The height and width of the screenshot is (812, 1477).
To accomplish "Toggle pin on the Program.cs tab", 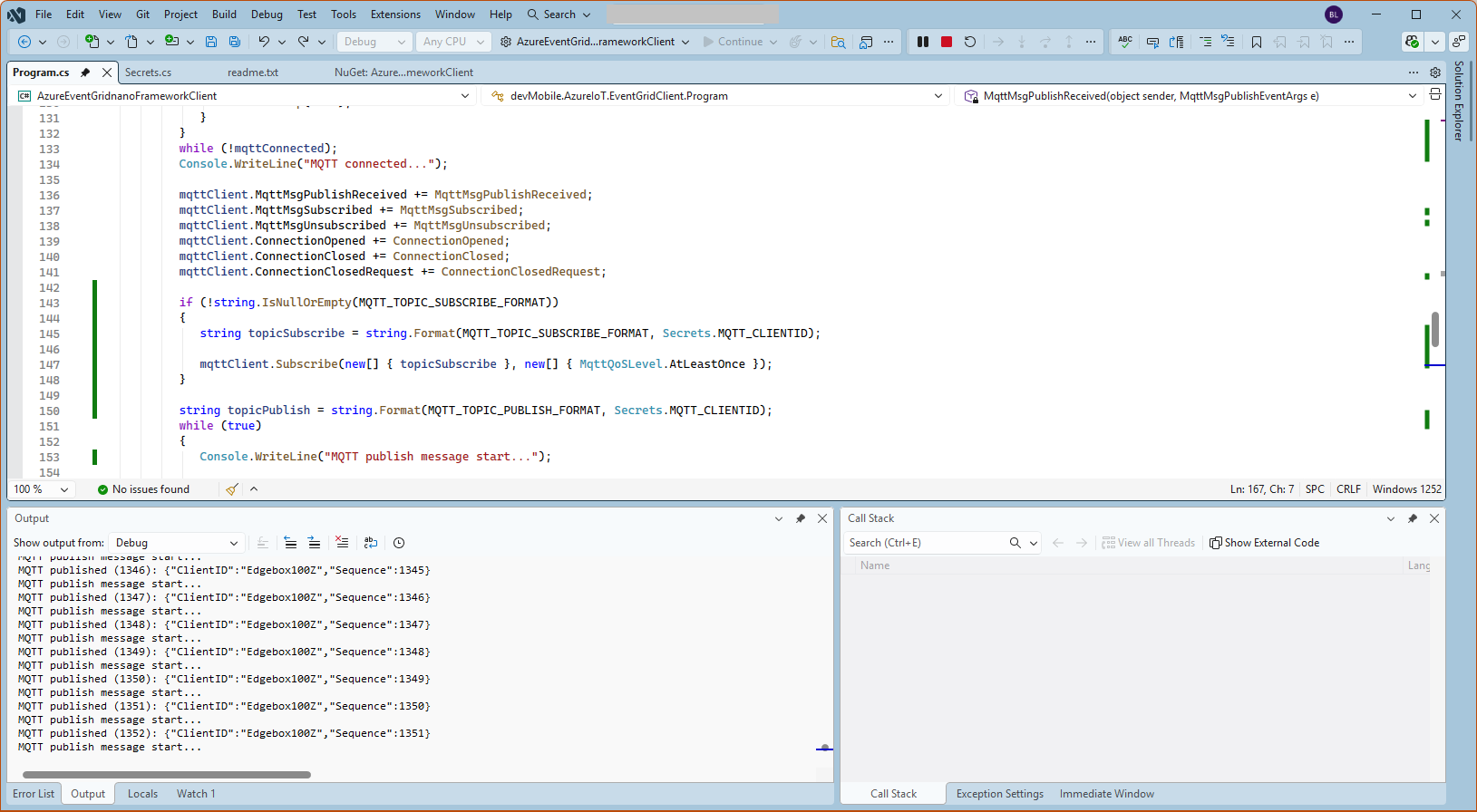I will 85,72.
